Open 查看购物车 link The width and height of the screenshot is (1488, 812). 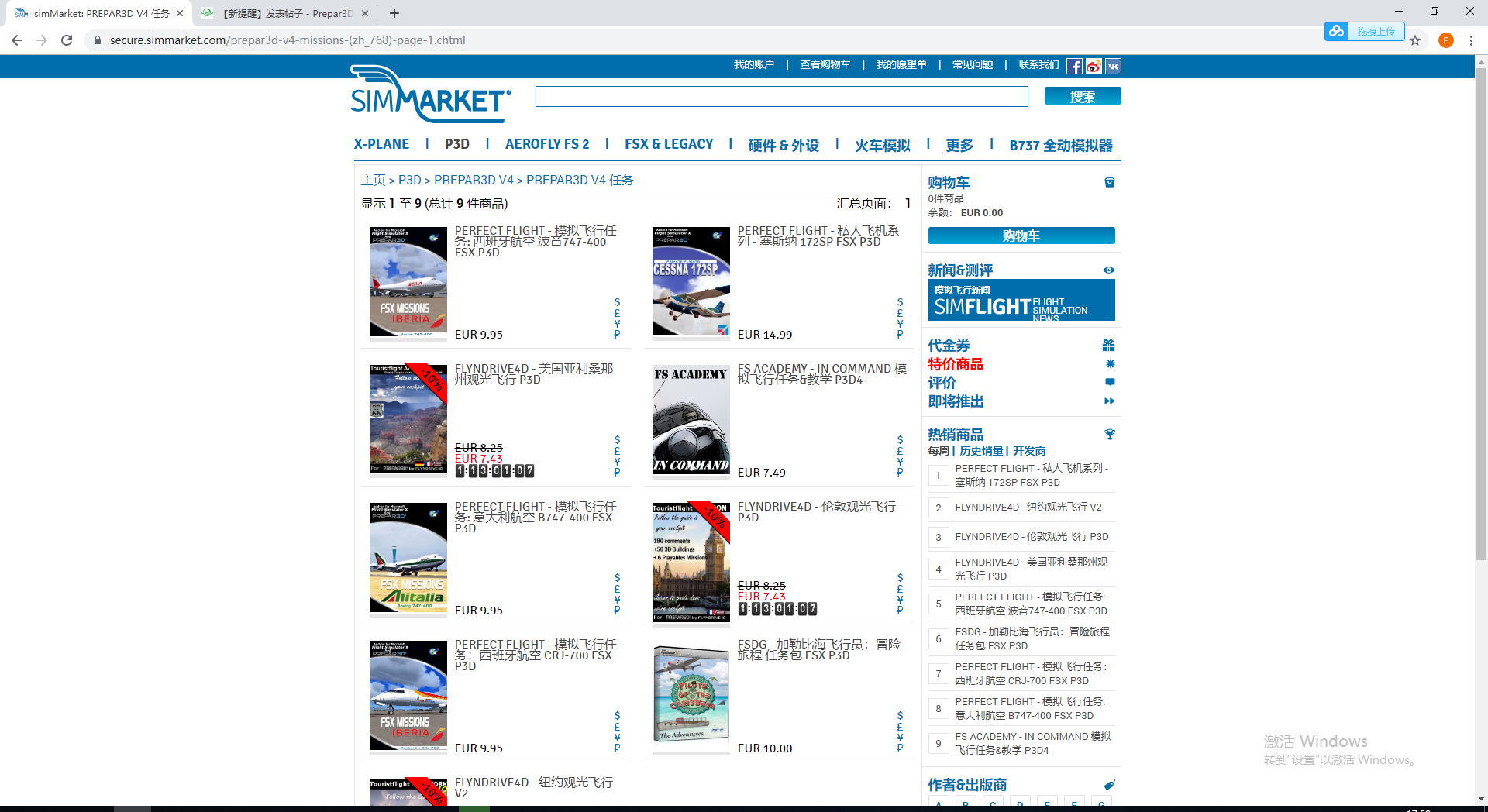825,64
